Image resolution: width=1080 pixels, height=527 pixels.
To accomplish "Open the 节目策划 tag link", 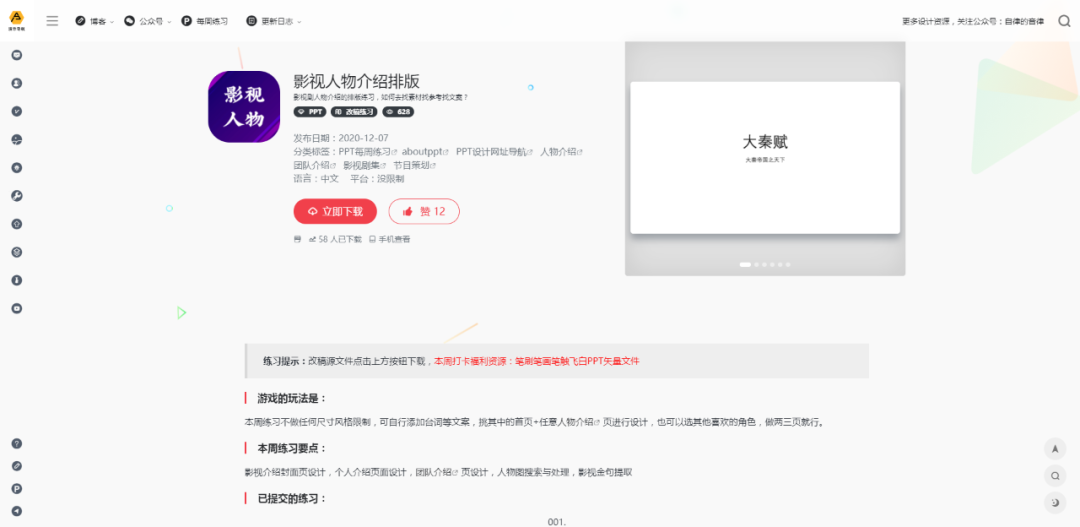I will click(415, 165).
